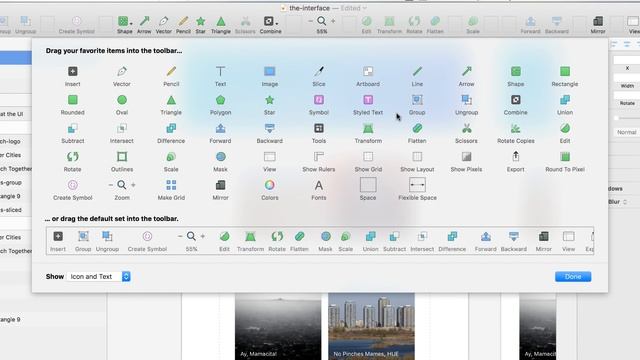The image size is (640, 360).
Task: Click the Slice knife icon
Action: tap(319, 71)
